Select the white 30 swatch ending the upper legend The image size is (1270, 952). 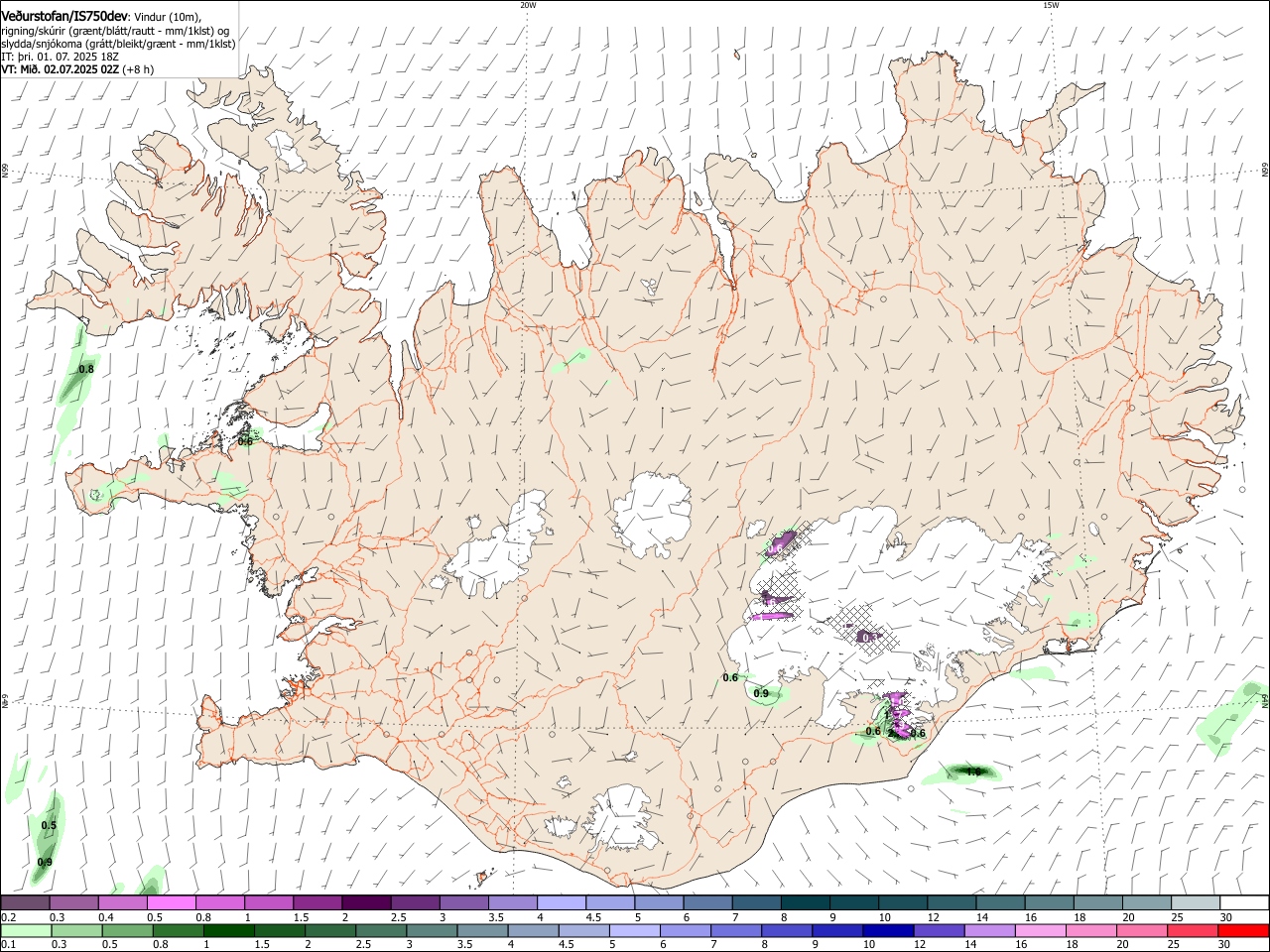[x=1242, y=902]
